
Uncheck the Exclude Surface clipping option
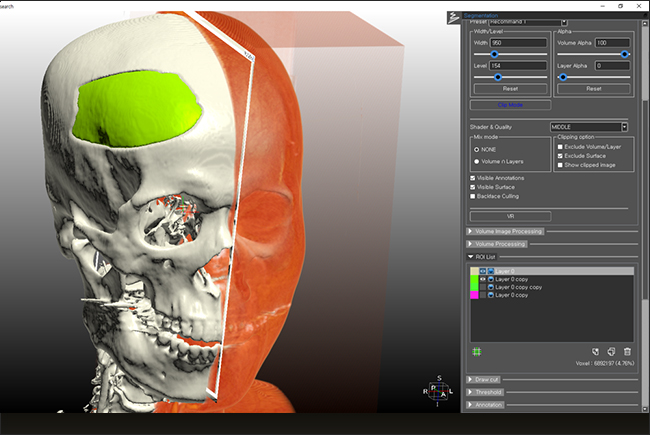click(x=560, y=156)
